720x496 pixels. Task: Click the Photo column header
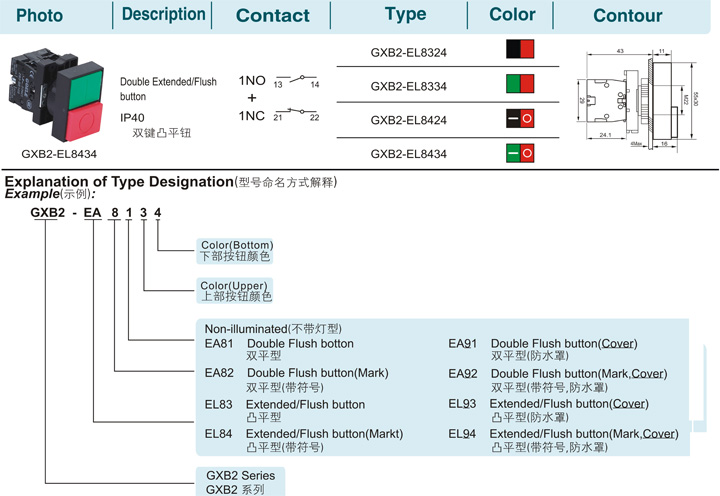[x=39, y=16]
